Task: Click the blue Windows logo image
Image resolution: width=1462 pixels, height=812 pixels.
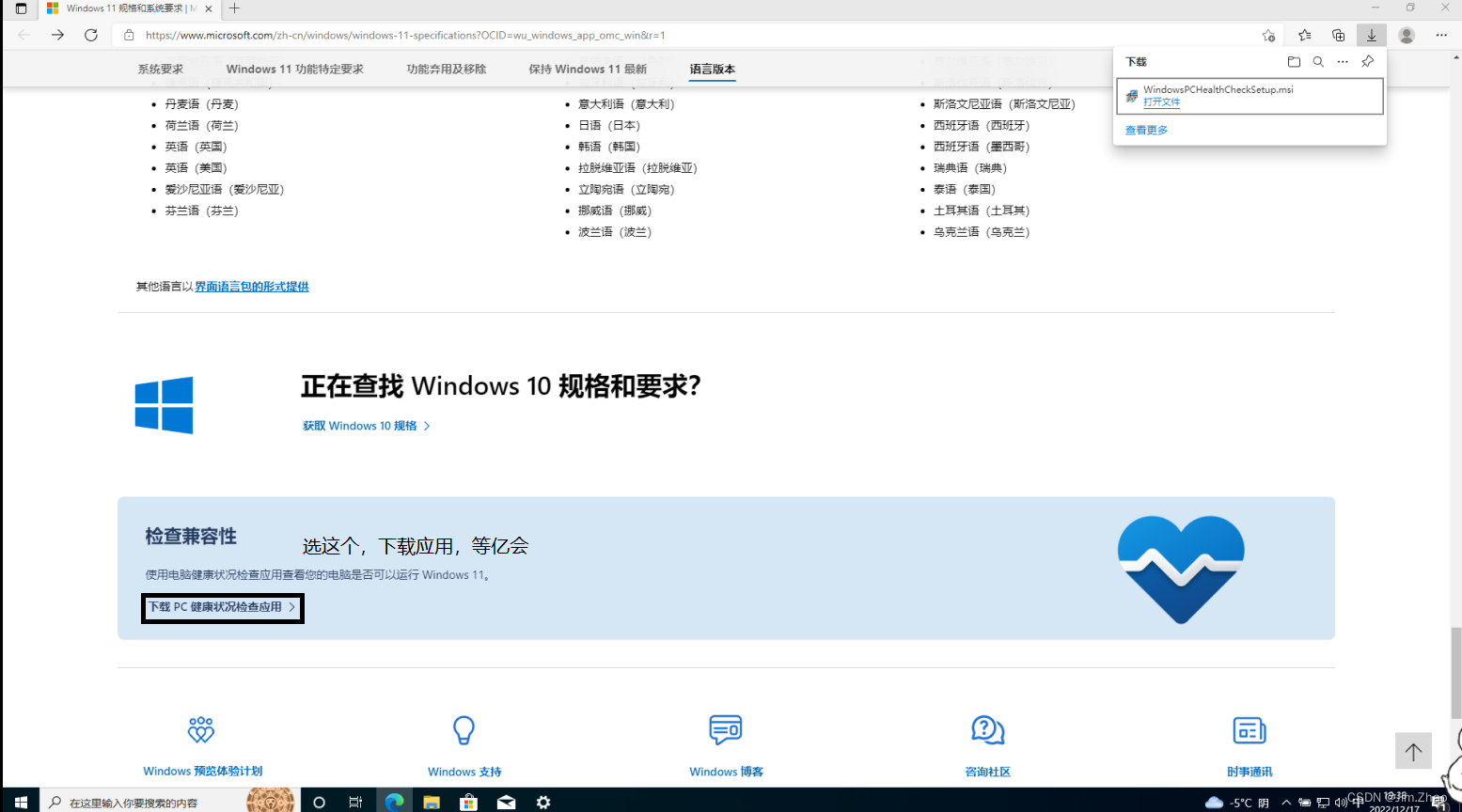Action: pyautogui.click(x=164, y=405)
